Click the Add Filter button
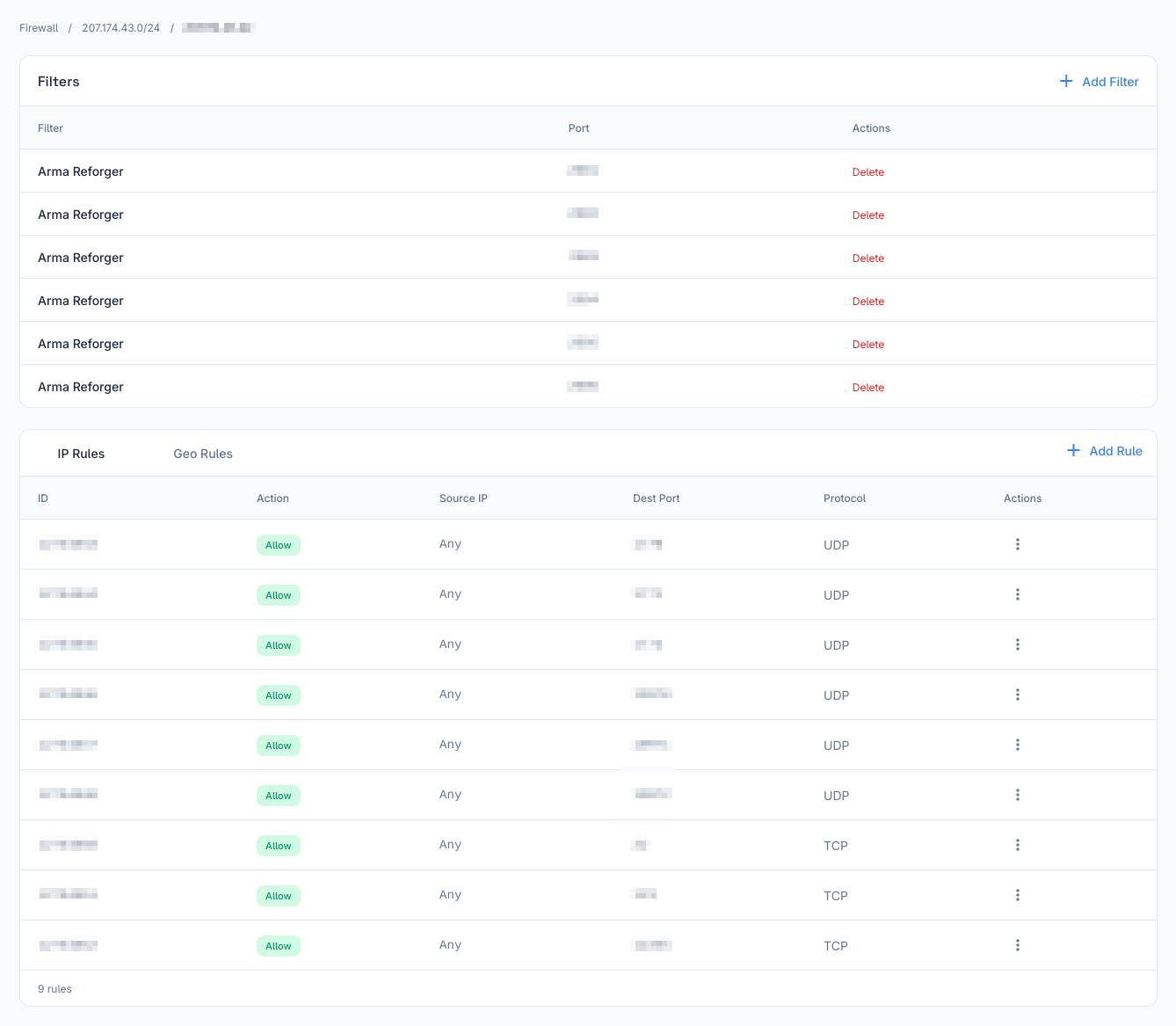 point(1100,82)
